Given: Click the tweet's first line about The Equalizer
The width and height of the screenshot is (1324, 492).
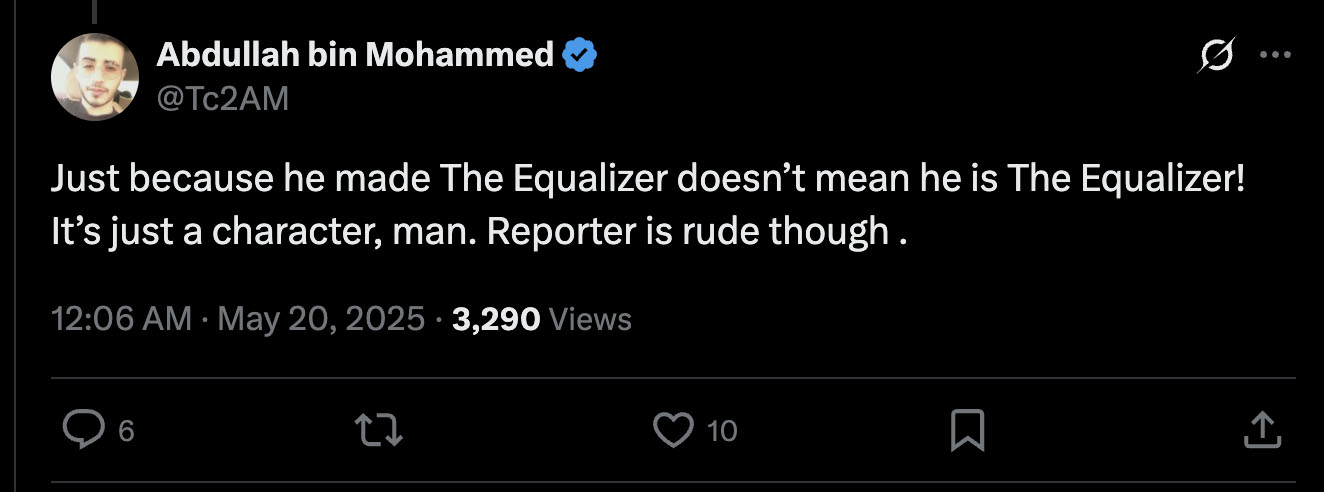Looking at the screenshot, I should 648,181.
